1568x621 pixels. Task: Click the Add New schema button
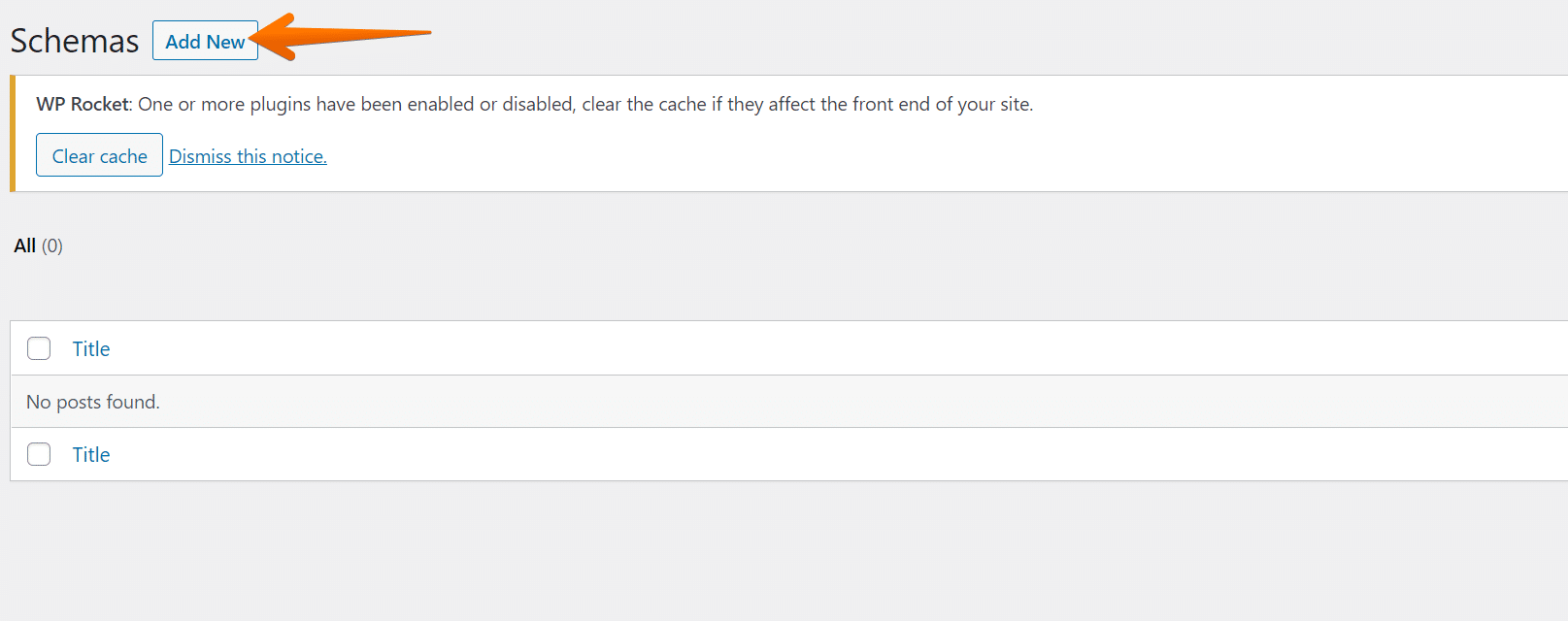tap(205, 41)
